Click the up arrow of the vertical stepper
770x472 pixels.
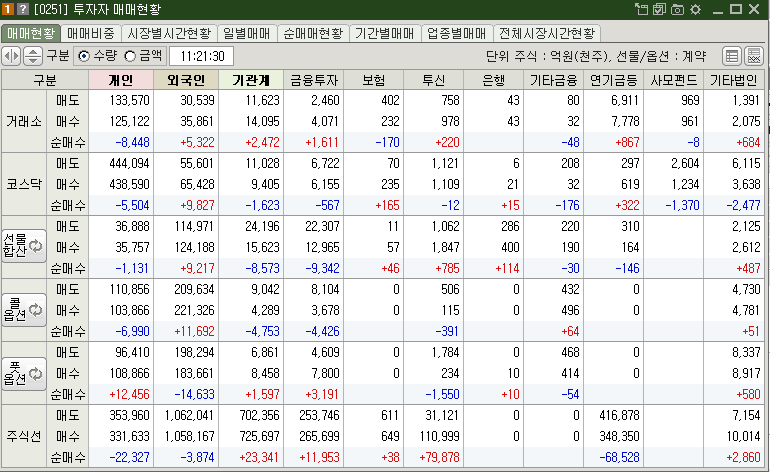pos(32,52)
